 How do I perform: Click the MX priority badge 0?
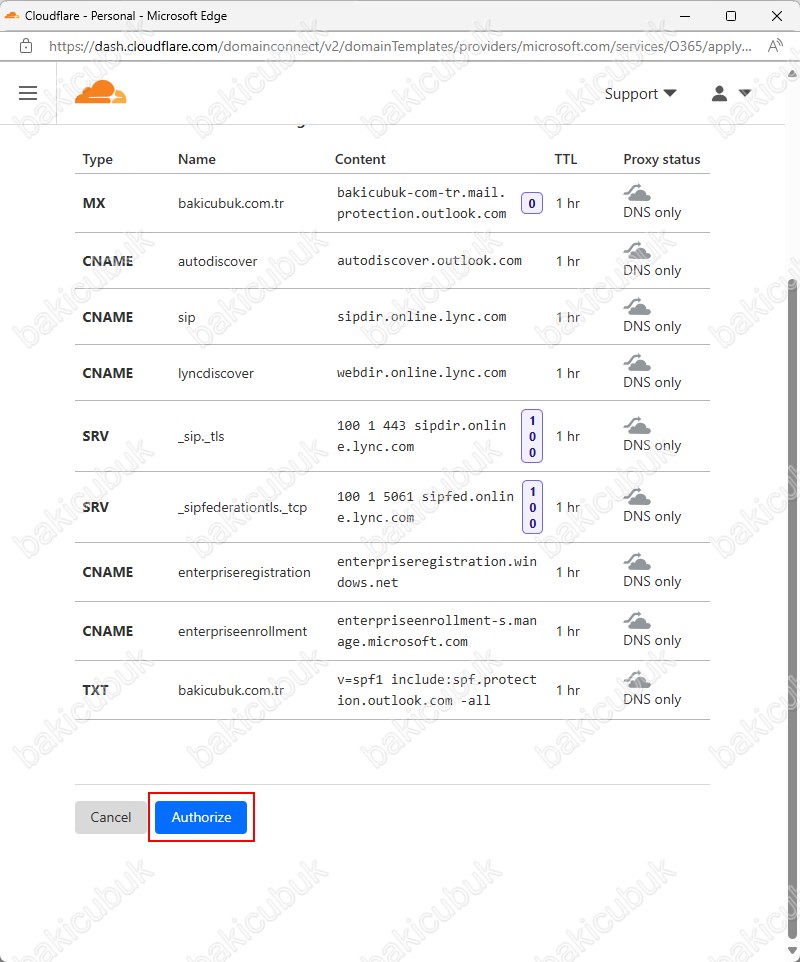(532, 203)
